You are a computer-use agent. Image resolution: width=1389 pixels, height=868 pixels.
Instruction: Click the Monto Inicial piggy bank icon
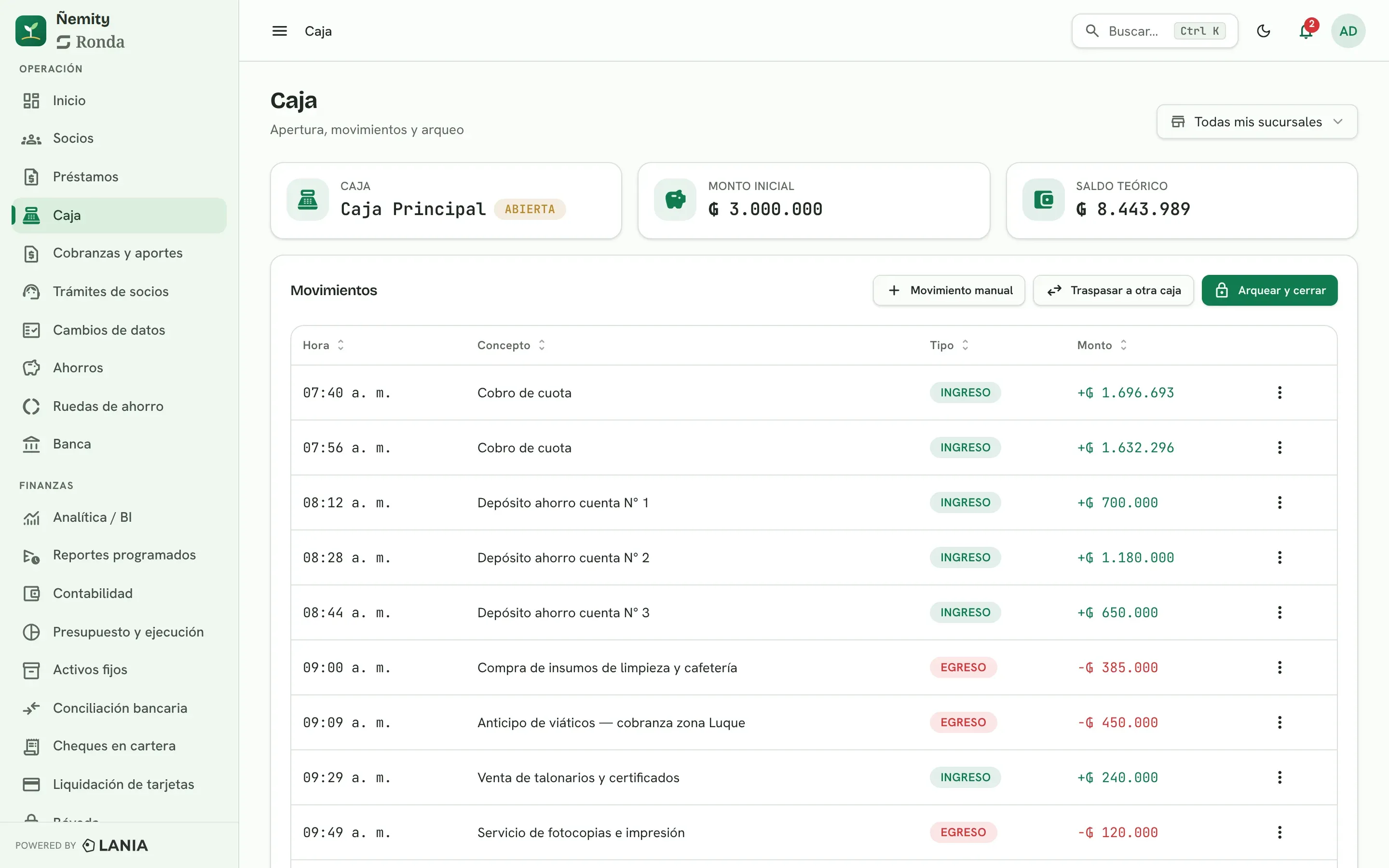pos(675,200)
